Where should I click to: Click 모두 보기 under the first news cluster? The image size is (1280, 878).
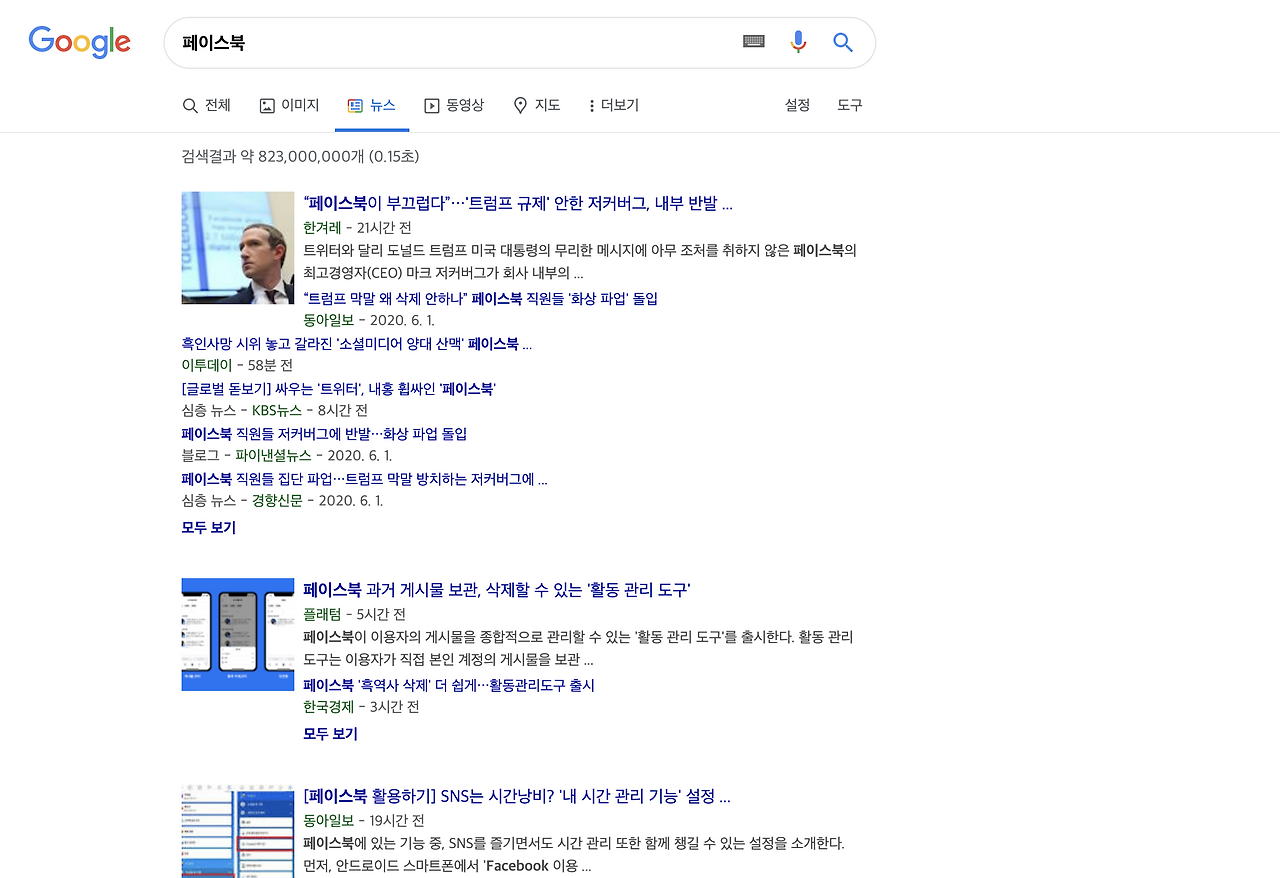[208, 527]
